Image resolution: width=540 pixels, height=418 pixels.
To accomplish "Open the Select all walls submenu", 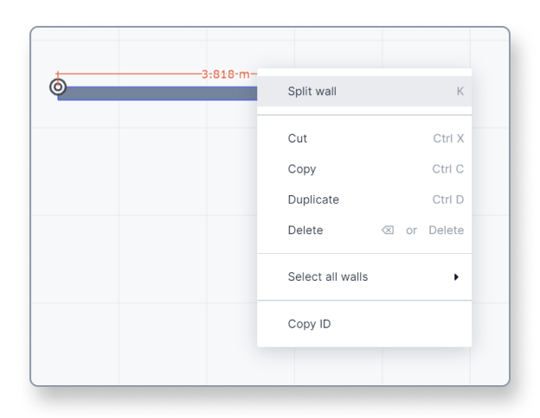I will 364,277.
